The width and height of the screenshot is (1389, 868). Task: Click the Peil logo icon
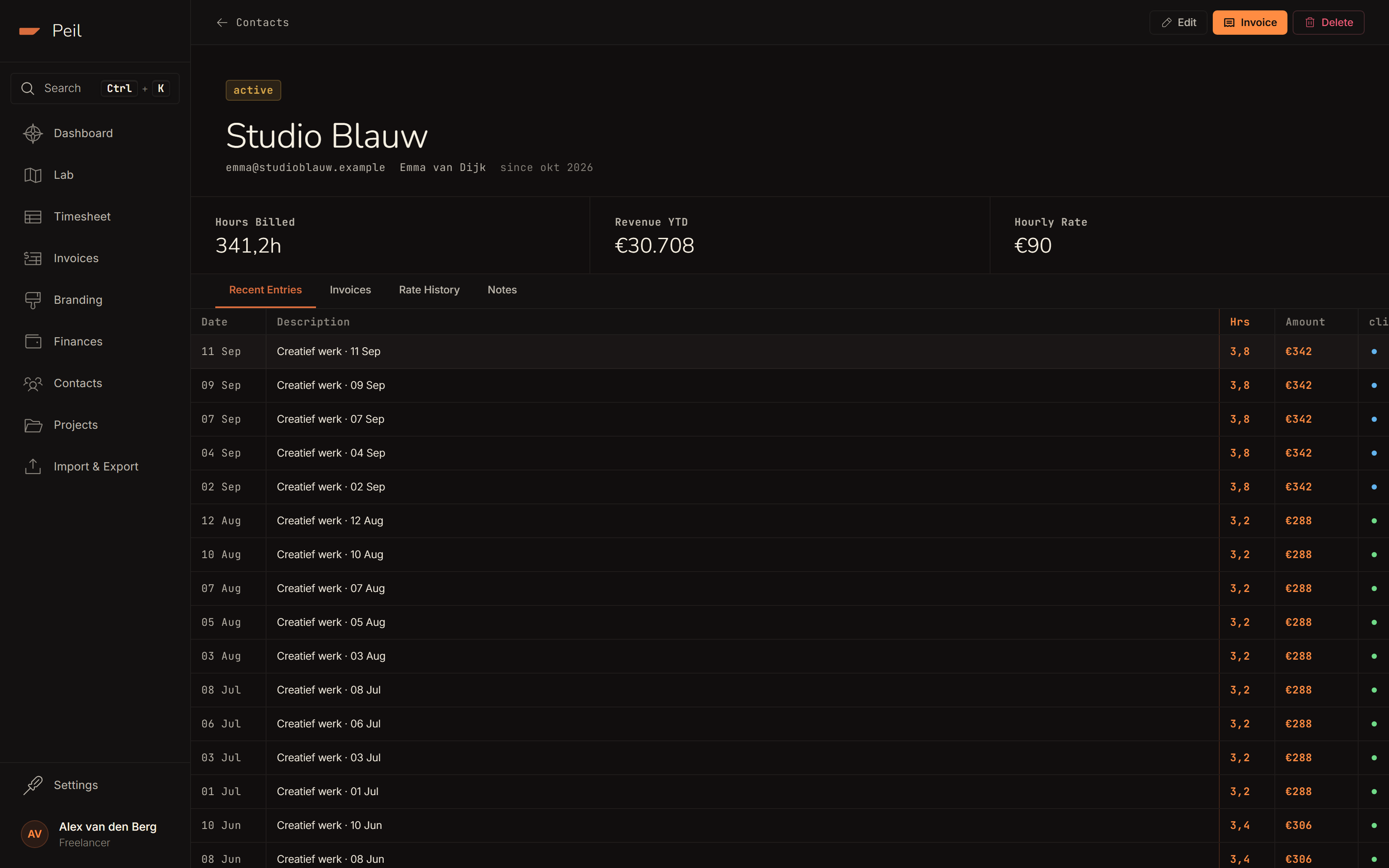29,31
